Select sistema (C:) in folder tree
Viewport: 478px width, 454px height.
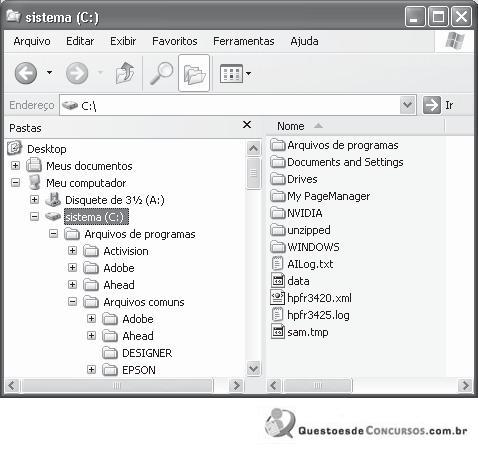pos(96,217)
